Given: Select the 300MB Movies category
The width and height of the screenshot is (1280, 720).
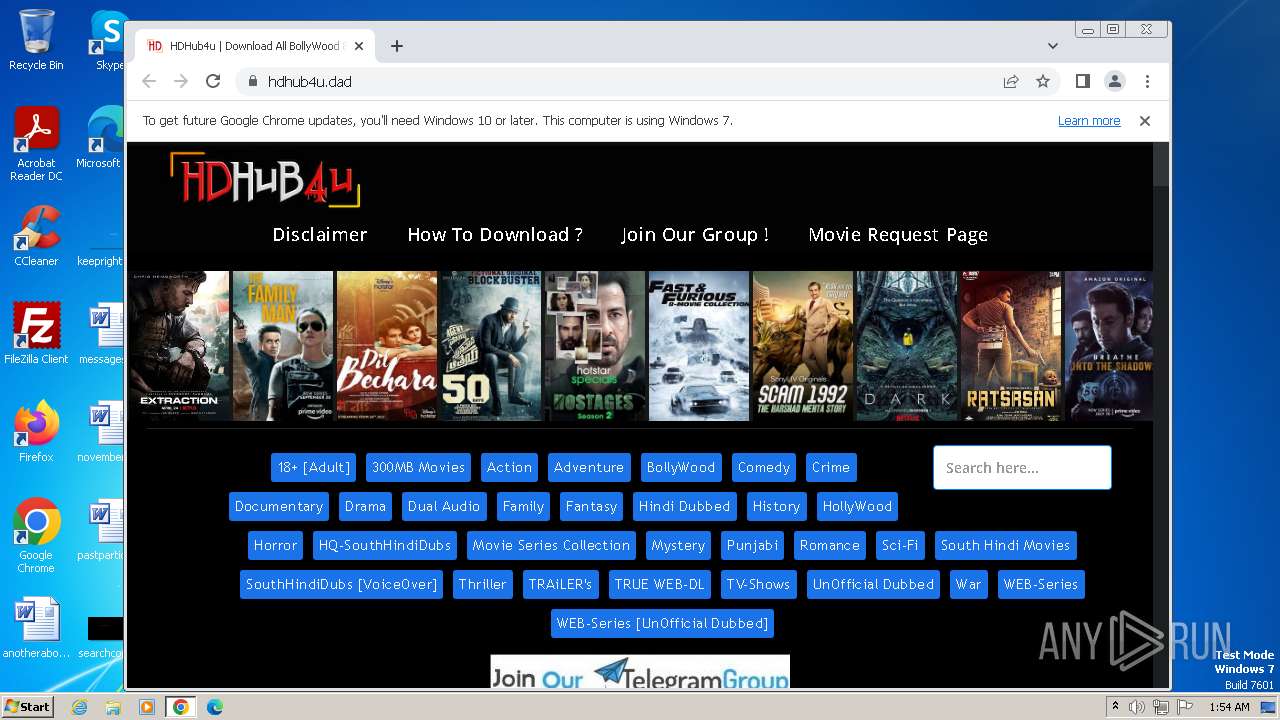Looking at the screenshot, I should tap(418, 467).
